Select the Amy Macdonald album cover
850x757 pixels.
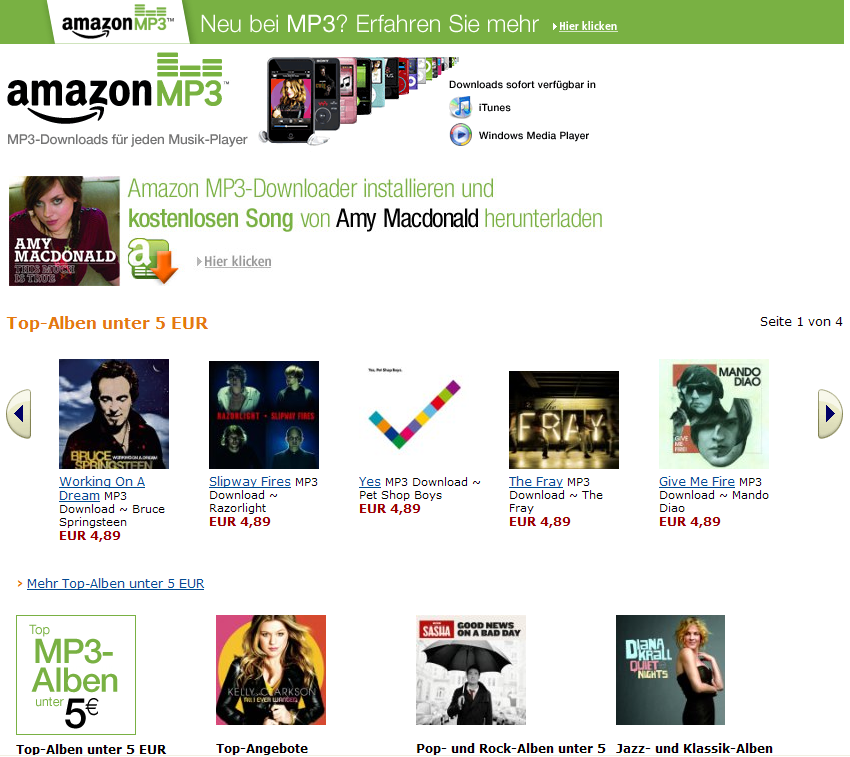pos(64,231)
